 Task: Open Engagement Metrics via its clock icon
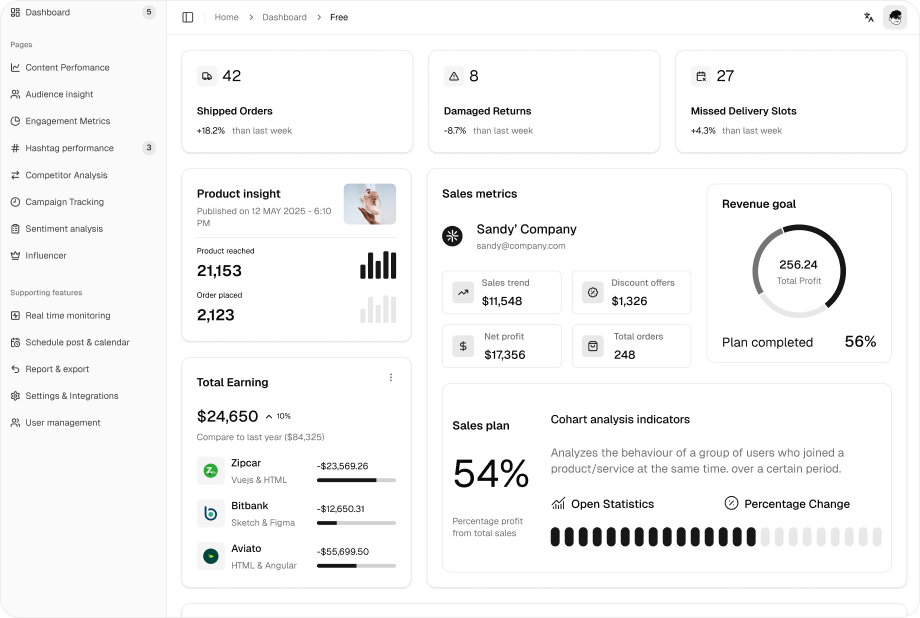coord(14,121)
